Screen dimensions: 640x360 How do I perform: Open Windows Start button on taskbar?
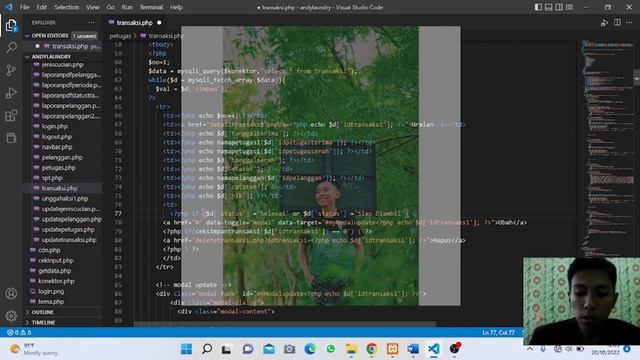click(187, 349)
